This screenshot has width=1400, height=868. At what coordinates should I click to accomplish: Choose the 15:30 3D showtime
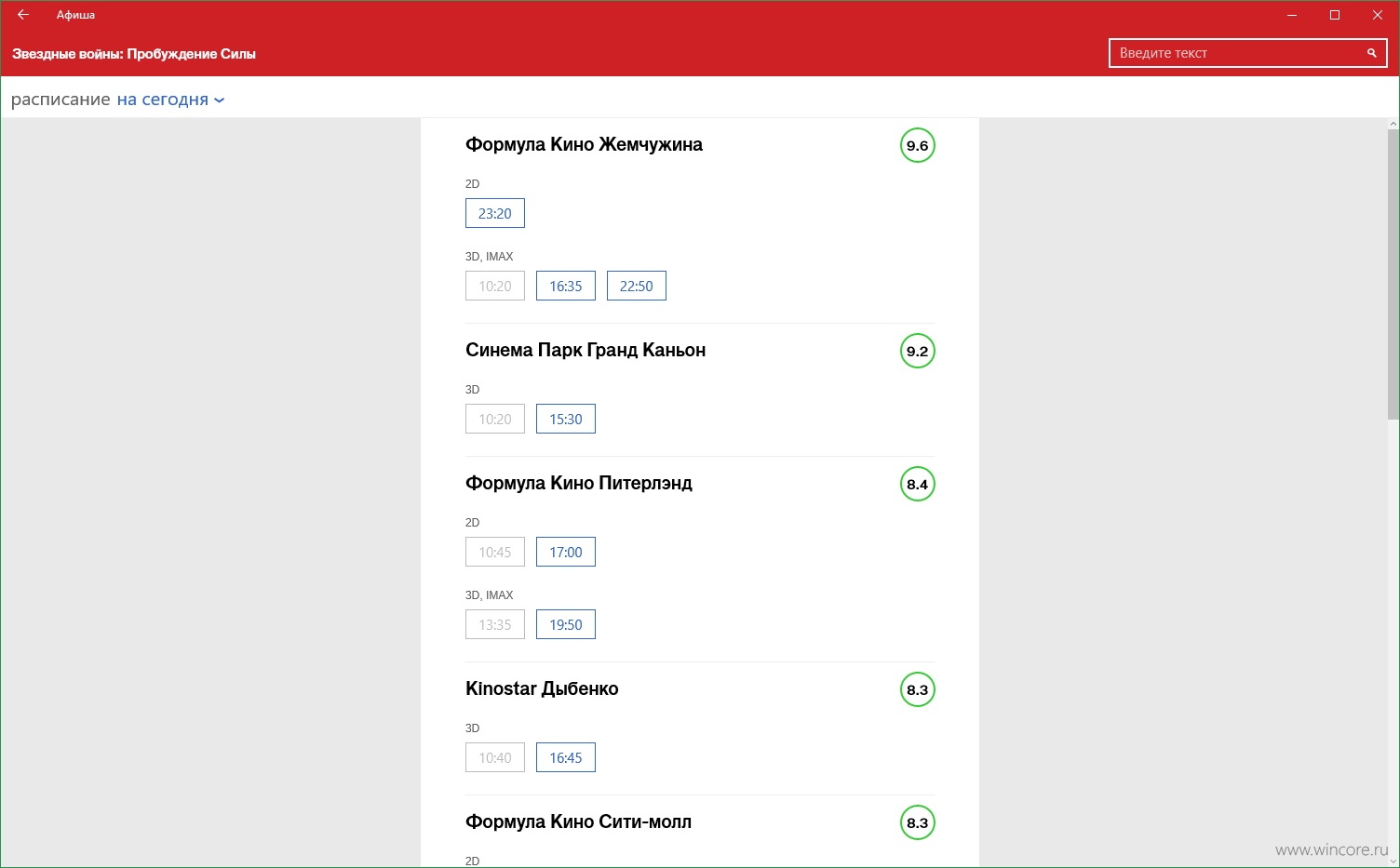click(566, 419)
